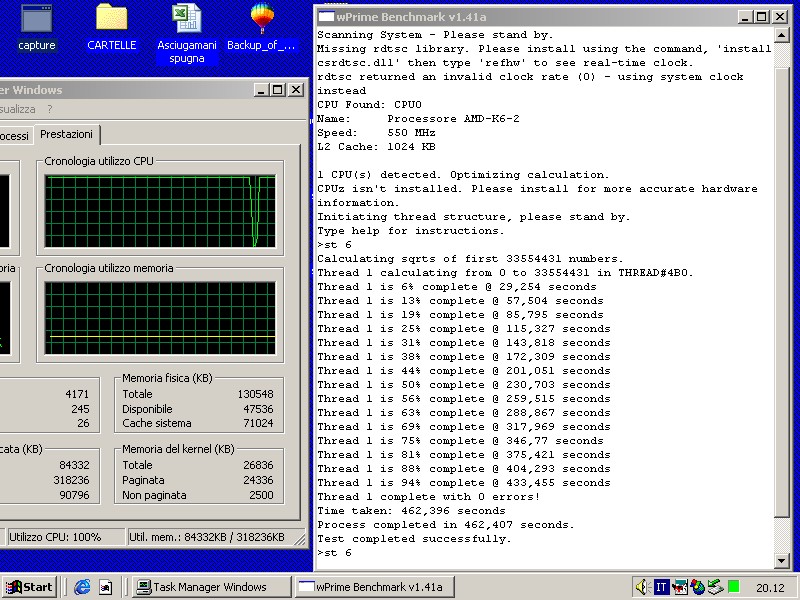Click kernel Paginata value 24336
Screen dimensions: 800x600
point(258,481)
